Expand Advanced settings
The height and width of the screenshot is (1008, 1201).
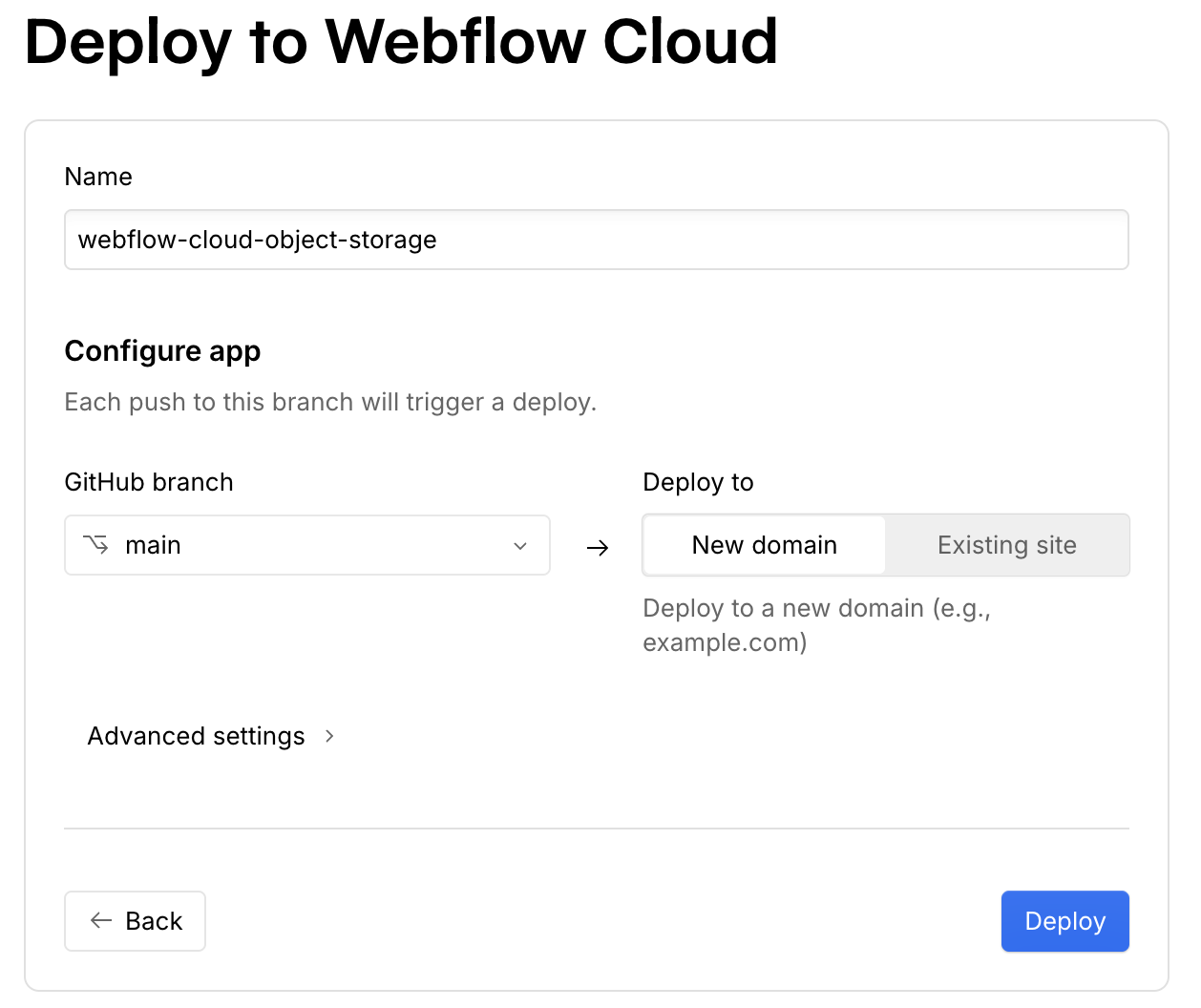[x=211, y=736]
